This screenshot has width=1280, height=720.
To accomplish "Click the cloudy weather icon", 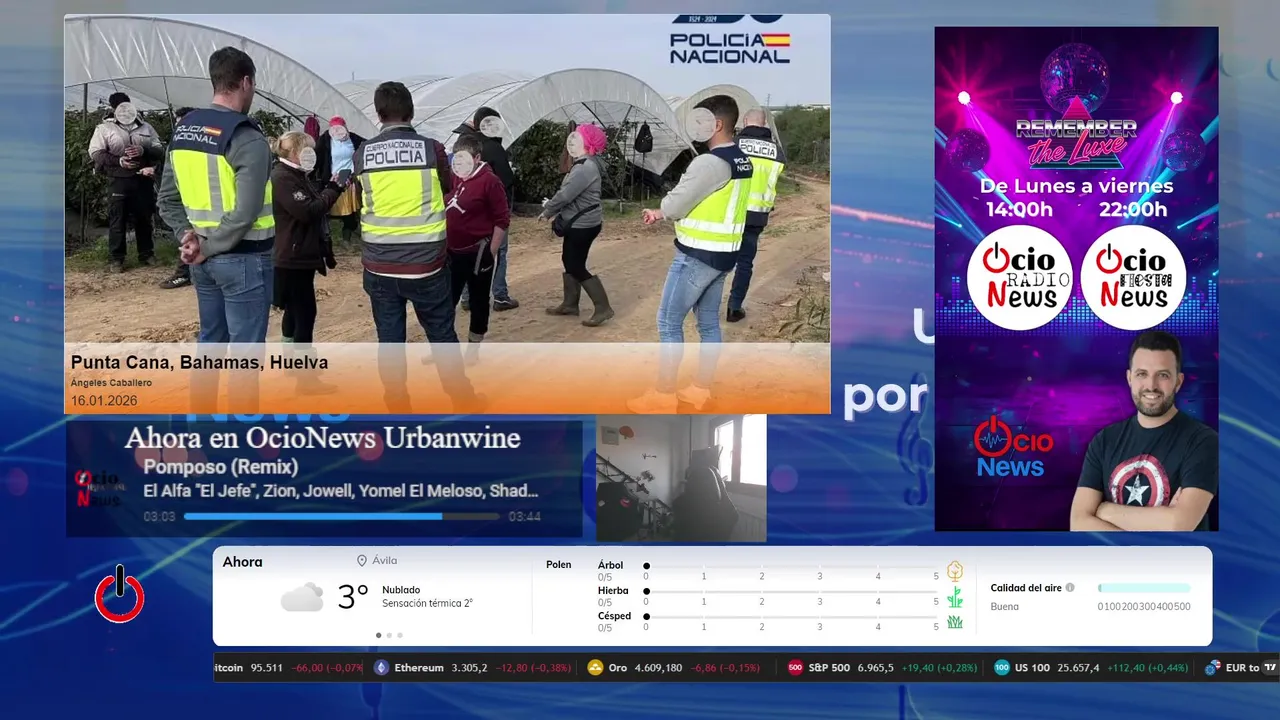I will (x=302, y=598).
